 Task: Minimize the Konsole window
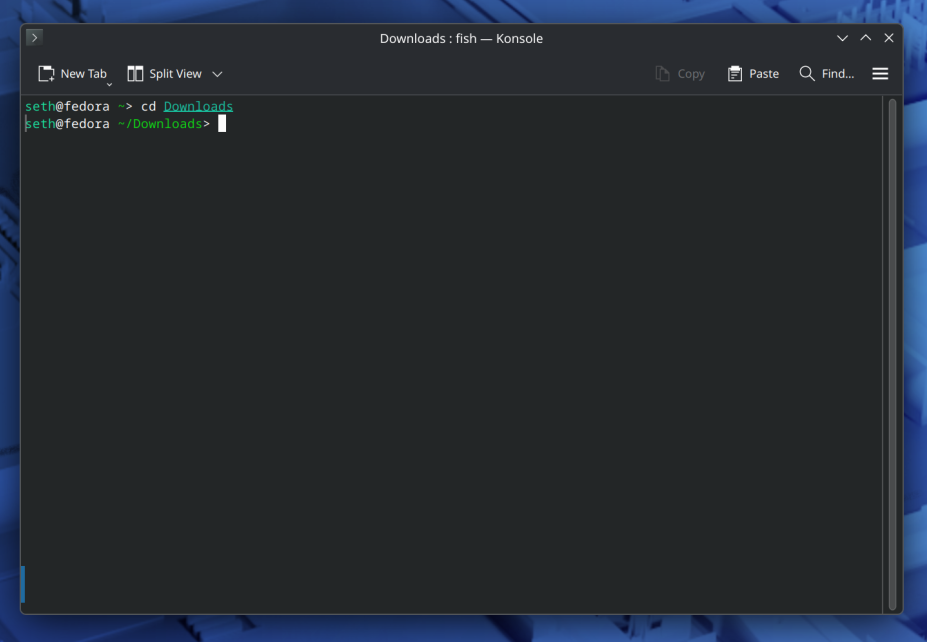click(842, 38)
